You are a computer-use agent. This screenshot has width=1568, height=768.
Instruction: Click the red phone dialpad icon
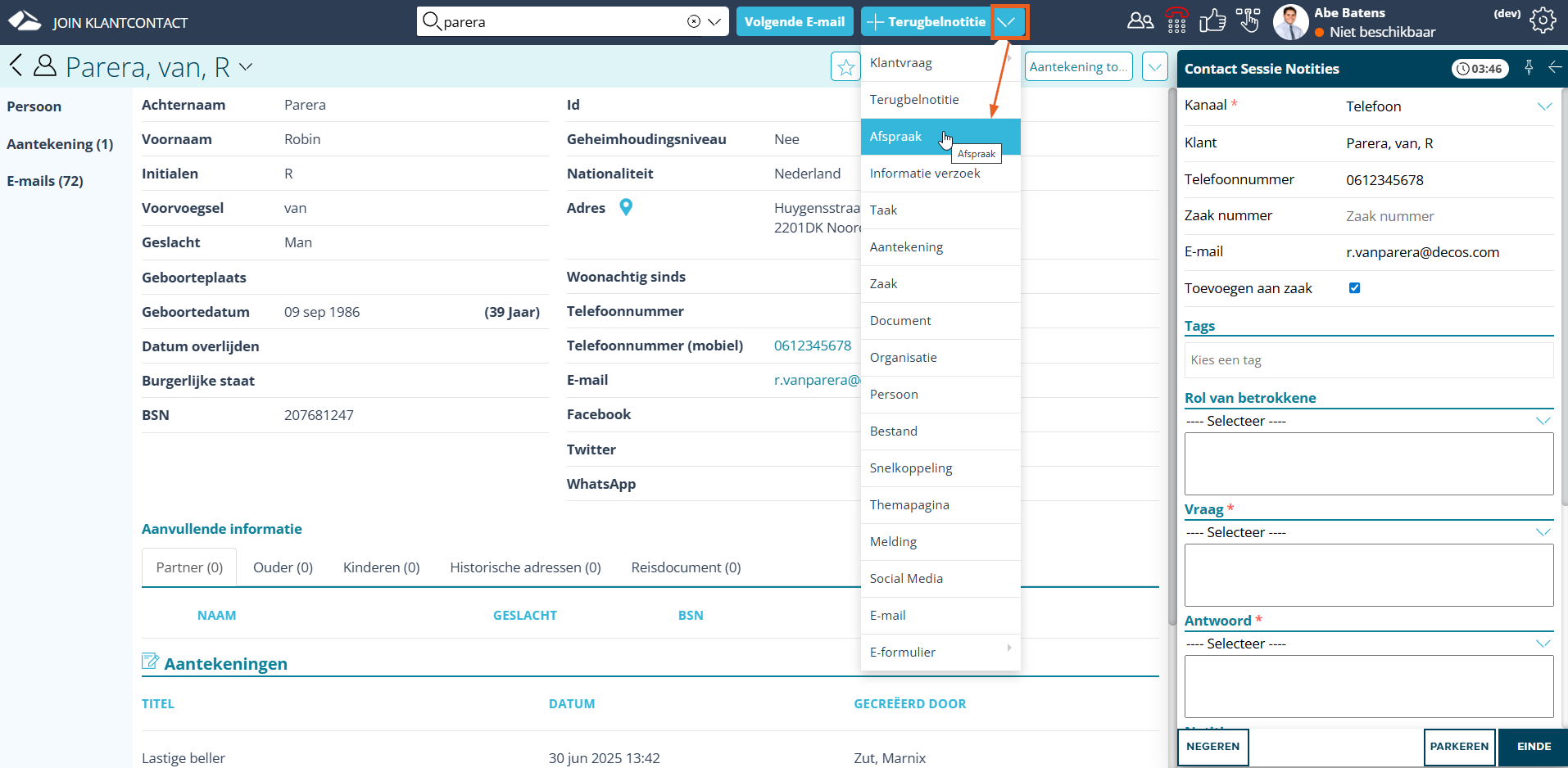coord(1176,20)
